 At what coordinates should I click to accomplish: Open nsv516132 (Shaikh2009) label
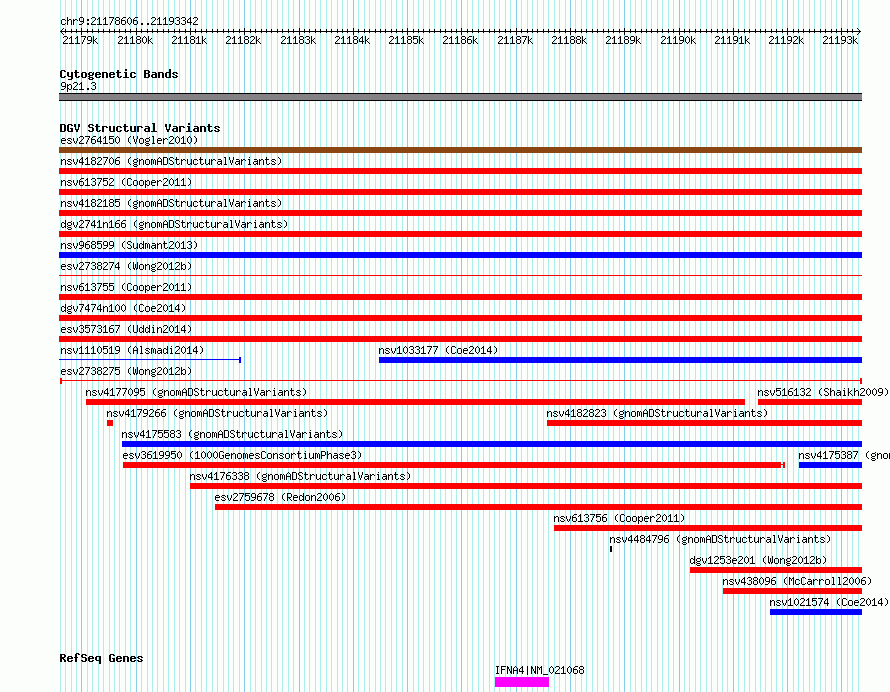823,392
